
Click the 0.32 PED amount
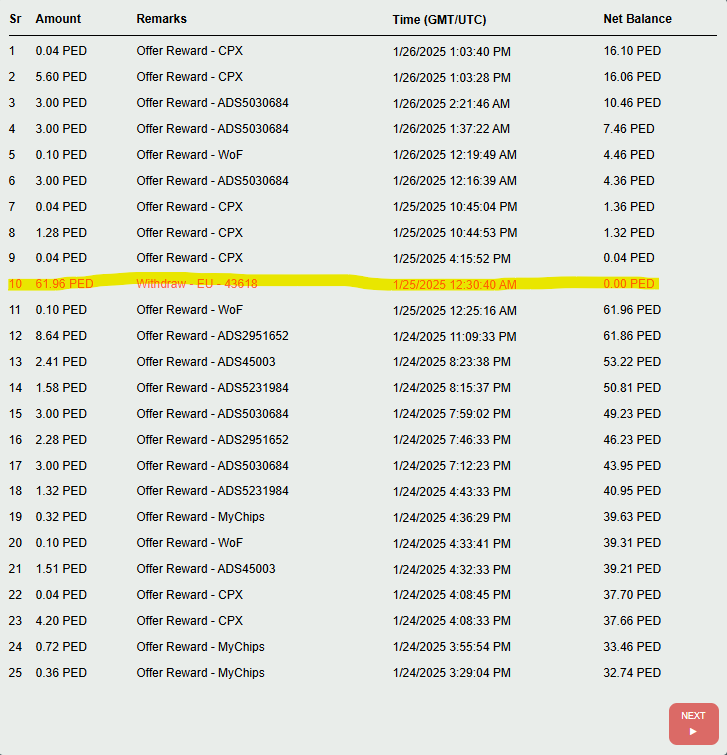click(x=61, y=517)
